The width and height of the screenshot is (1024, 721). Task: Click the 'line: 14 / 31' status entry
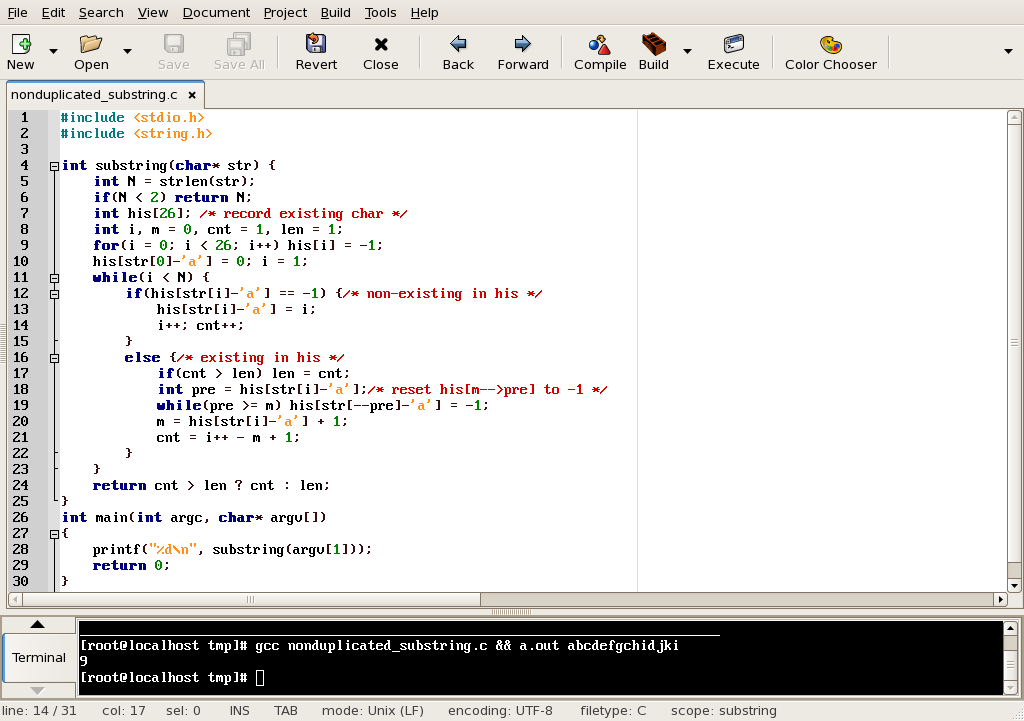pos(39,711)
